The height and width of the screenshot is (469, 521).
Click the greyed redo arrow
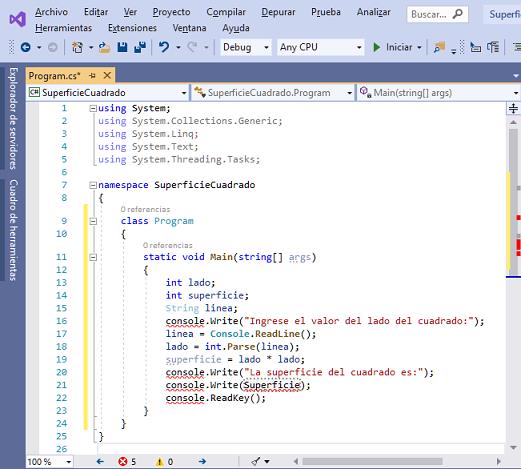192,47
